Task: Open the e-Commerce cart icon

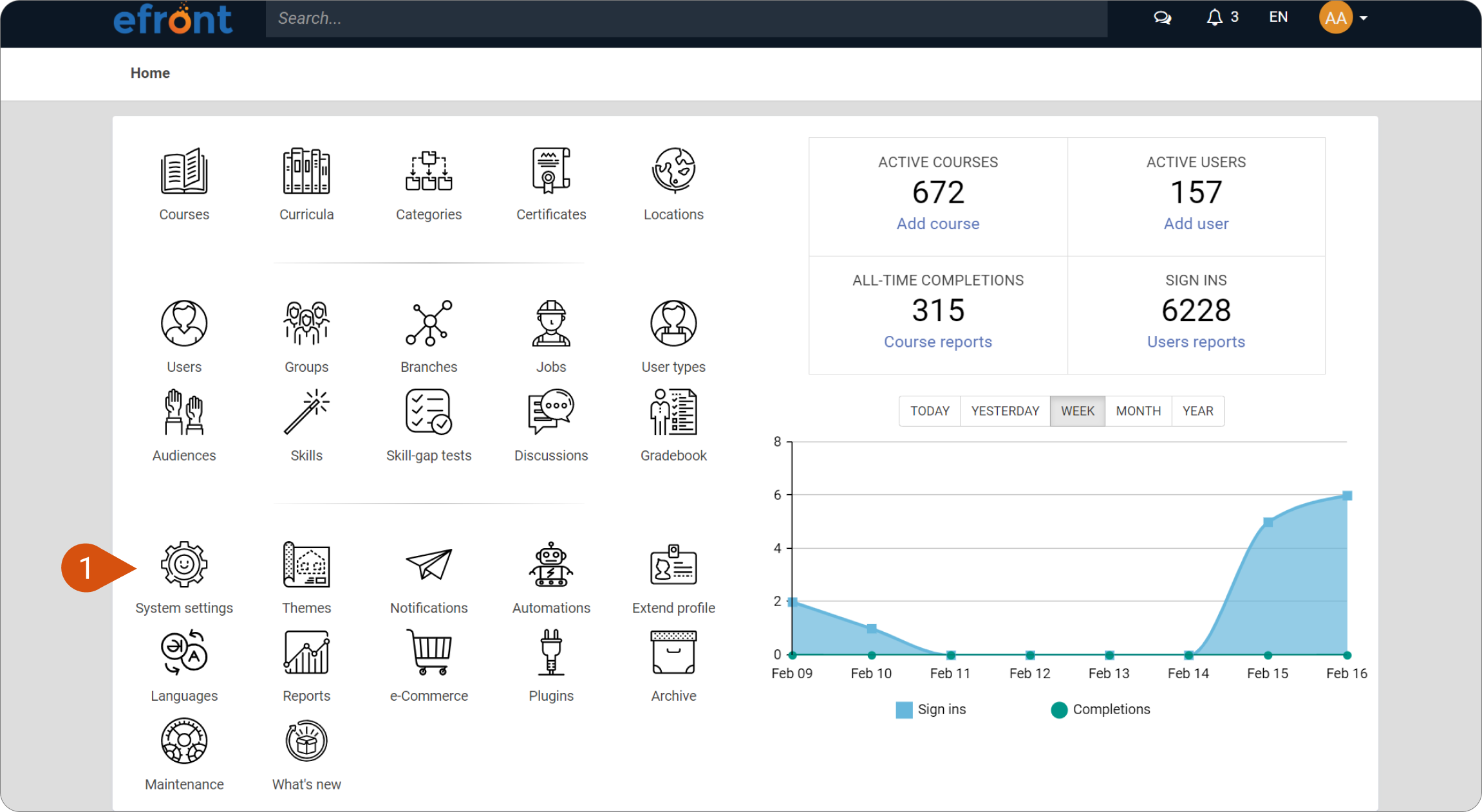Action: [429, 652]
